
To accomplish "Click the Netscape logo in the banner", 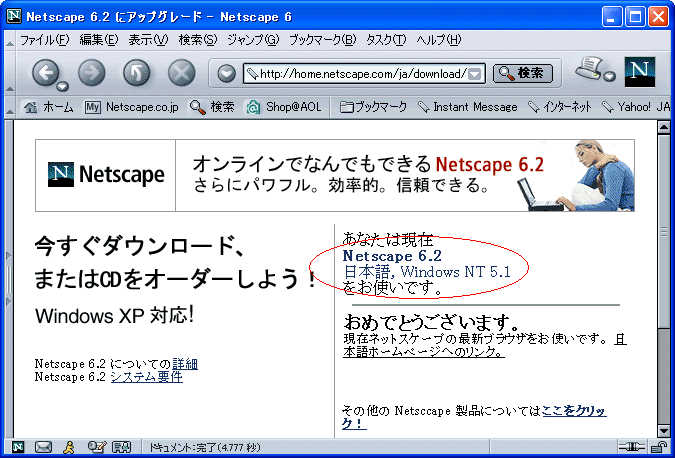I will click(106, 175).
